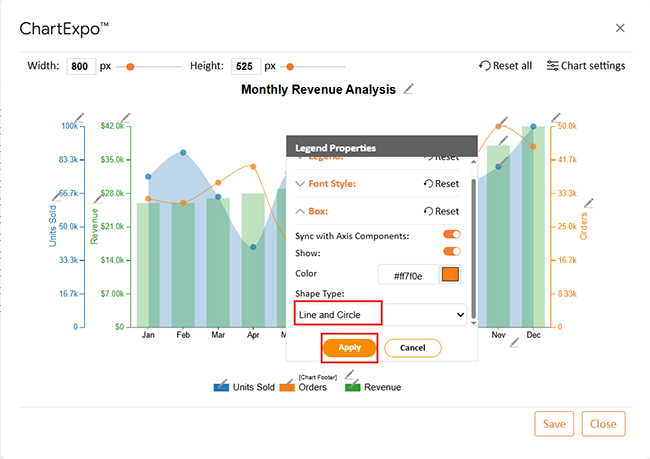Image resolution: width=650 pixels, height=459 pixels.
Task: Toggle the Show switch in Box section
Action: [452, 252]
